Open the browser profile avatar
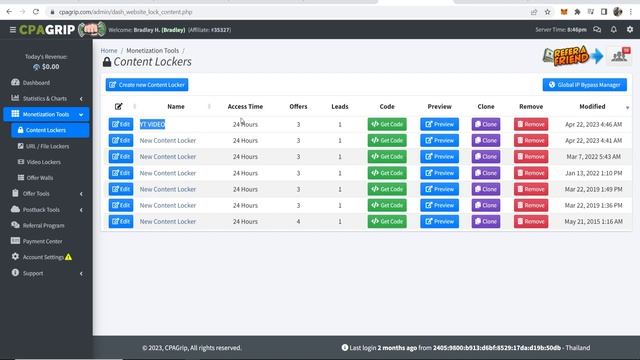 pyautogui.click(x=618, y=12)
